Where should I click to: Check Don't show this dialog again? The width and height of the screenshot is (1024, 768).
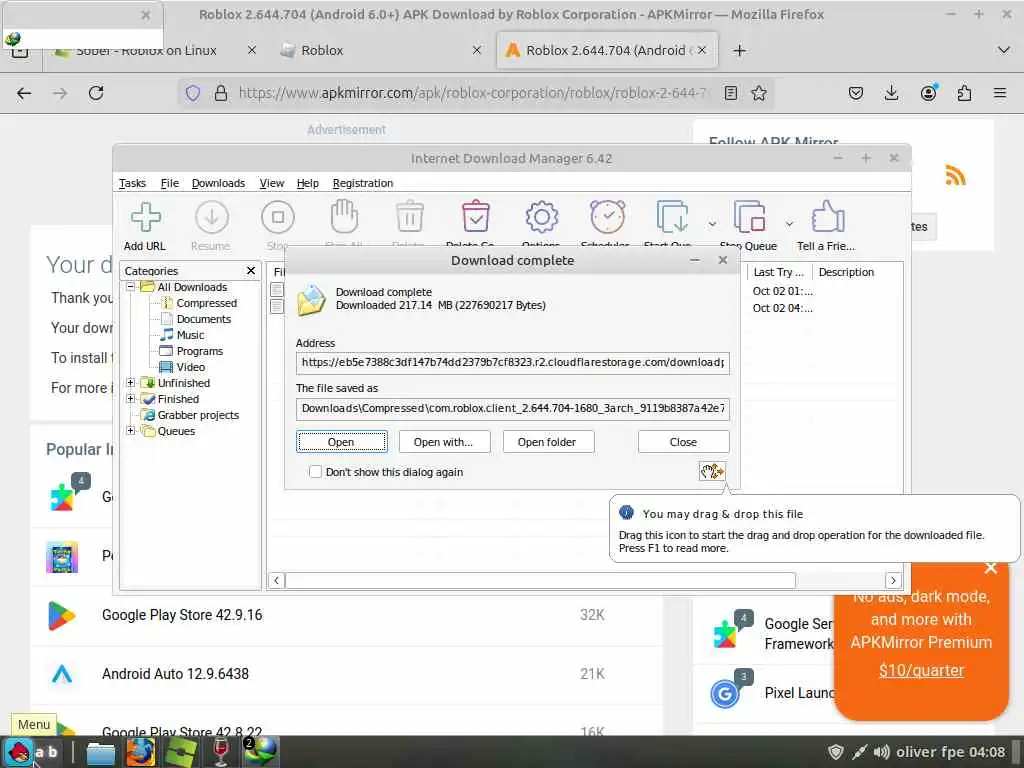[315, 472]
